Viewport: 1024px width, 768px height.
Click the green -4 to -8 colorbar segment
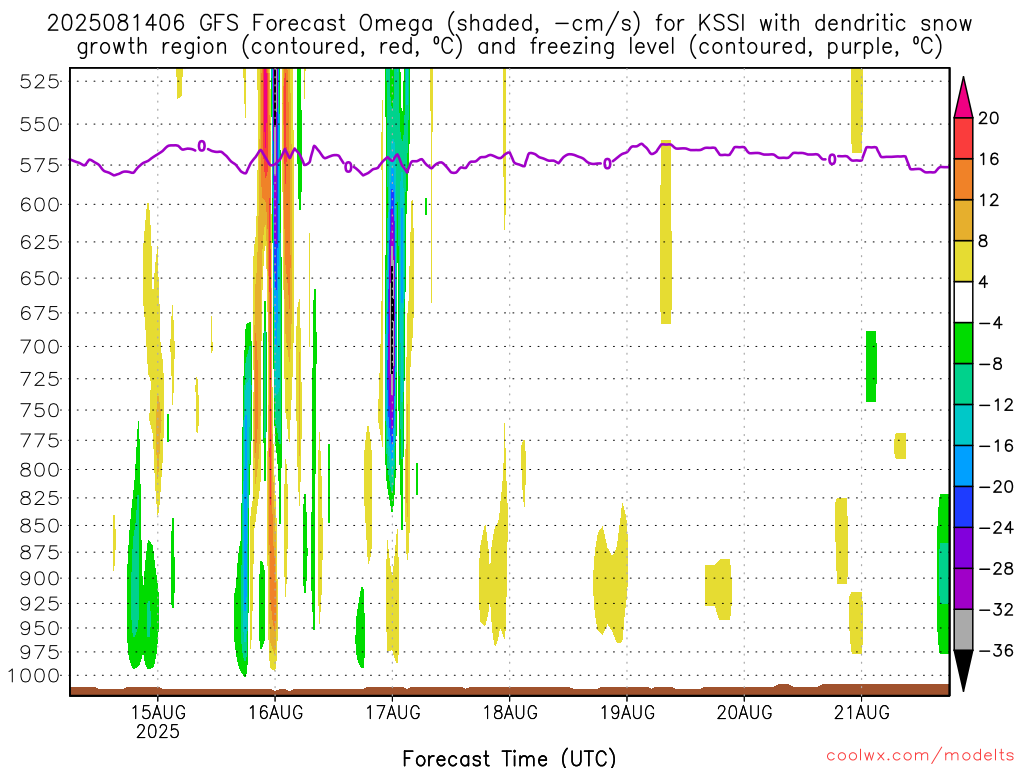pyautogui.click(x=963, y=343)
